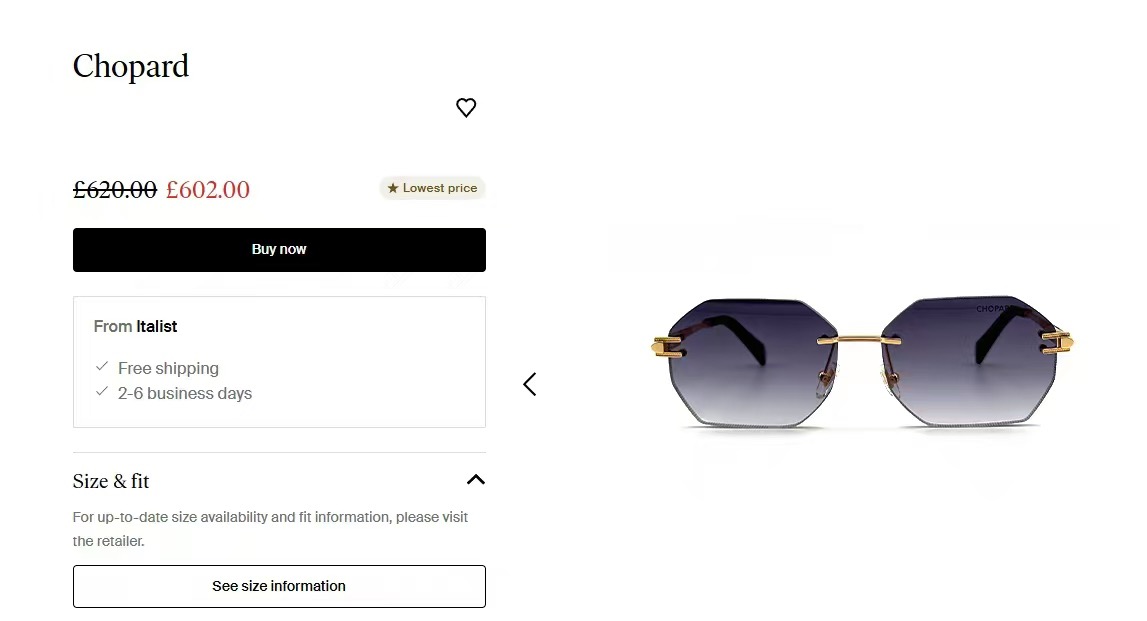Click the Chopard brand heading
The image size is (1147, 621).
(131, 66)
